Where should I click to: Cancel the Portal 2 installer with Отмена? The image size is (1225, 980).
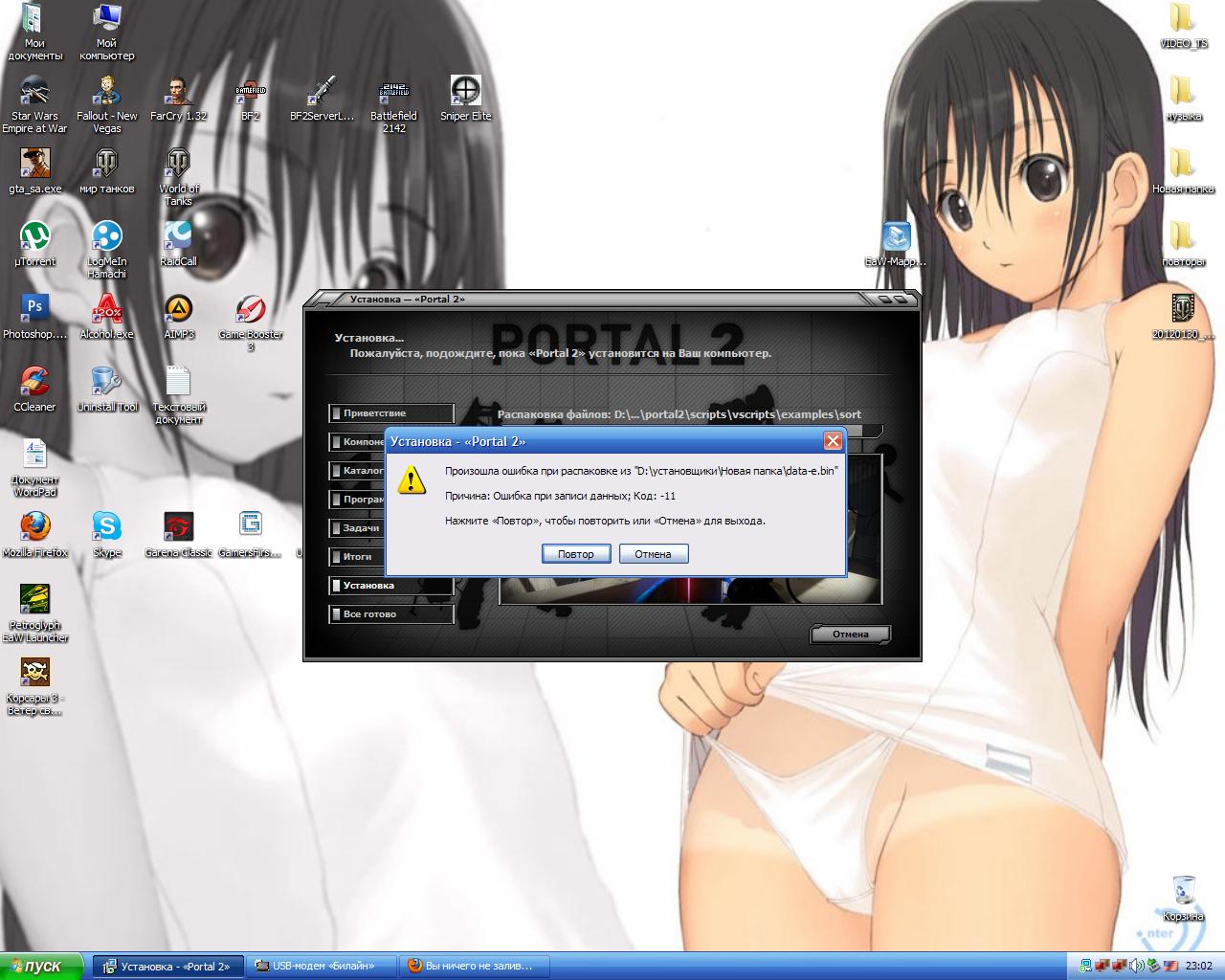tap(850, 635)
